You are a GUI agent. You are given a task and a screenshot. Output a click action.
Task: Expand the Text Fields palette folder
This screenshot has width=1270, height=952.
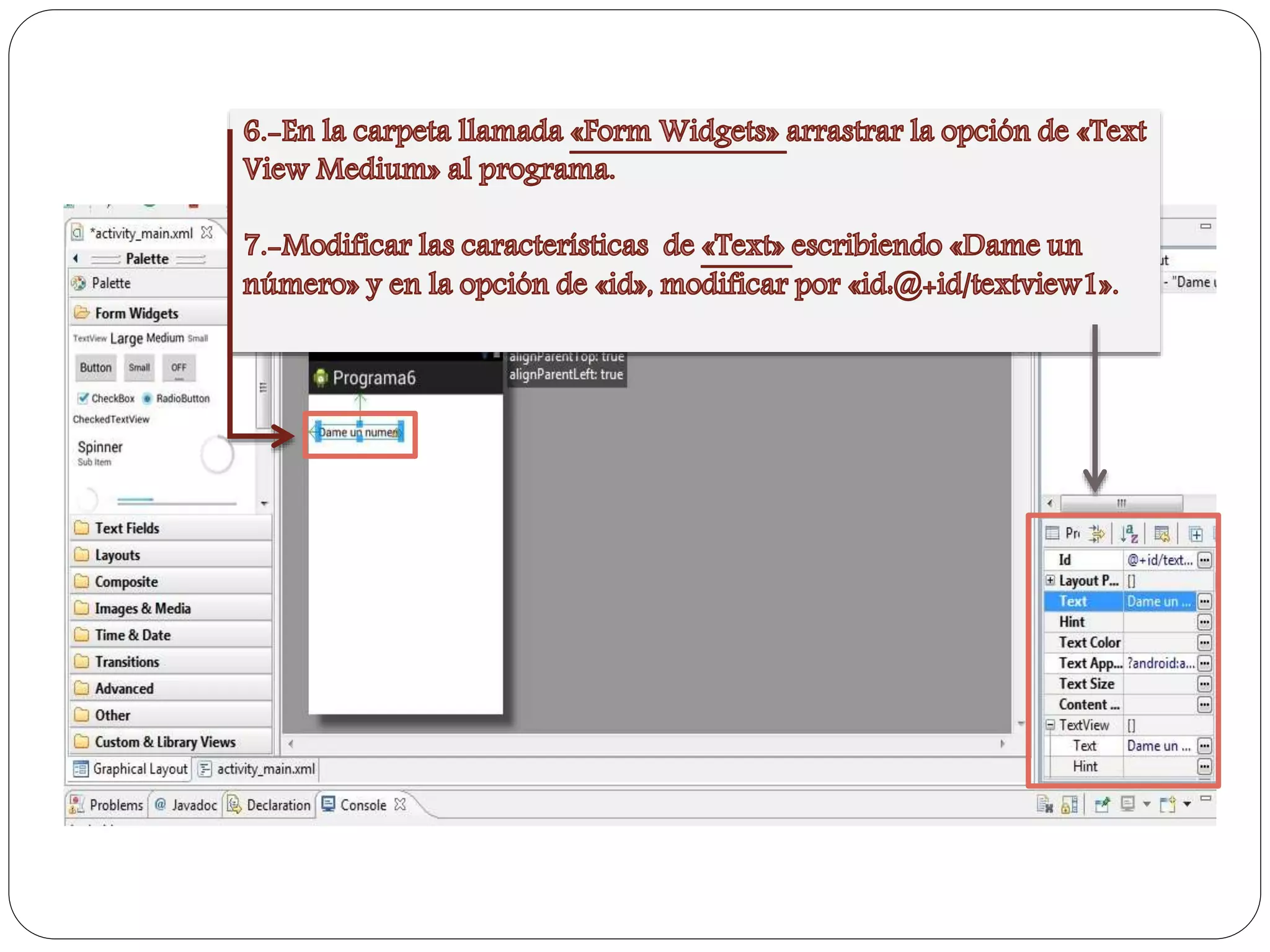click(171, 528)
